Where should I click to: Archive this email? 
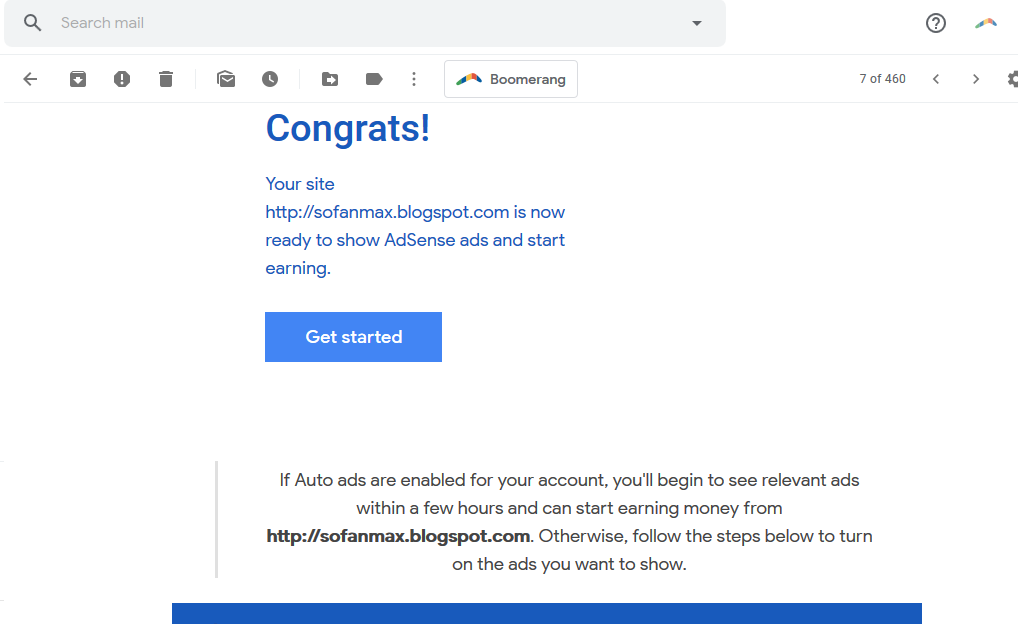[78, 79]
